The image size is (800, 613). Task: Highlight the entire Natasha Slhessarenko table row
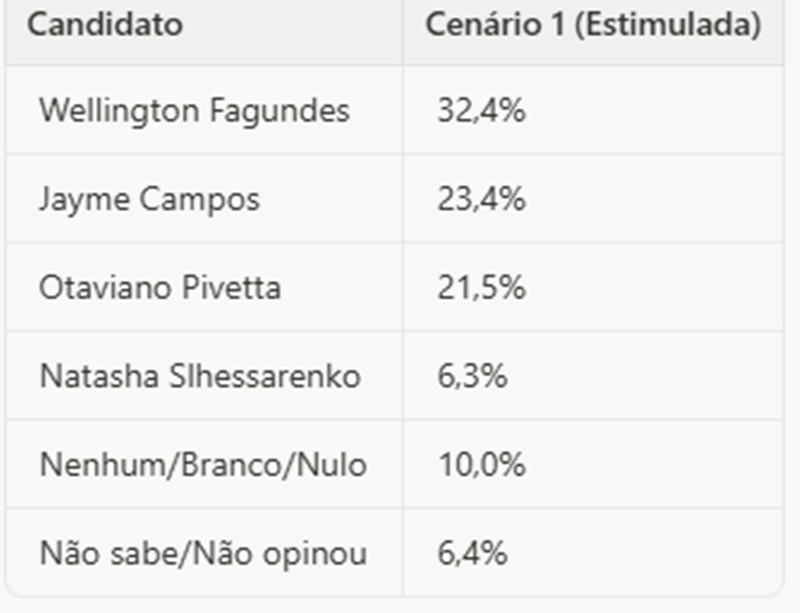click(394, 376)
